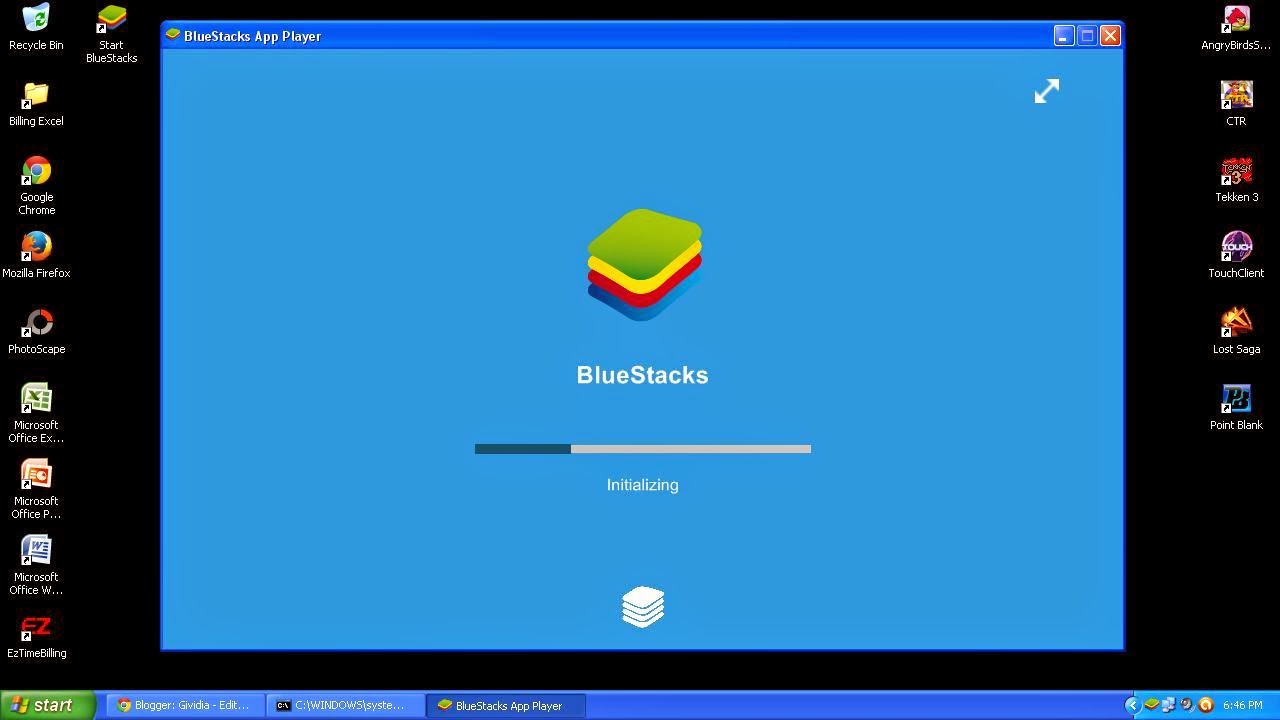The image size is (1280, 720).
Task: Expand hidden tray icons with the arrow
Action: click(1132, 705)
